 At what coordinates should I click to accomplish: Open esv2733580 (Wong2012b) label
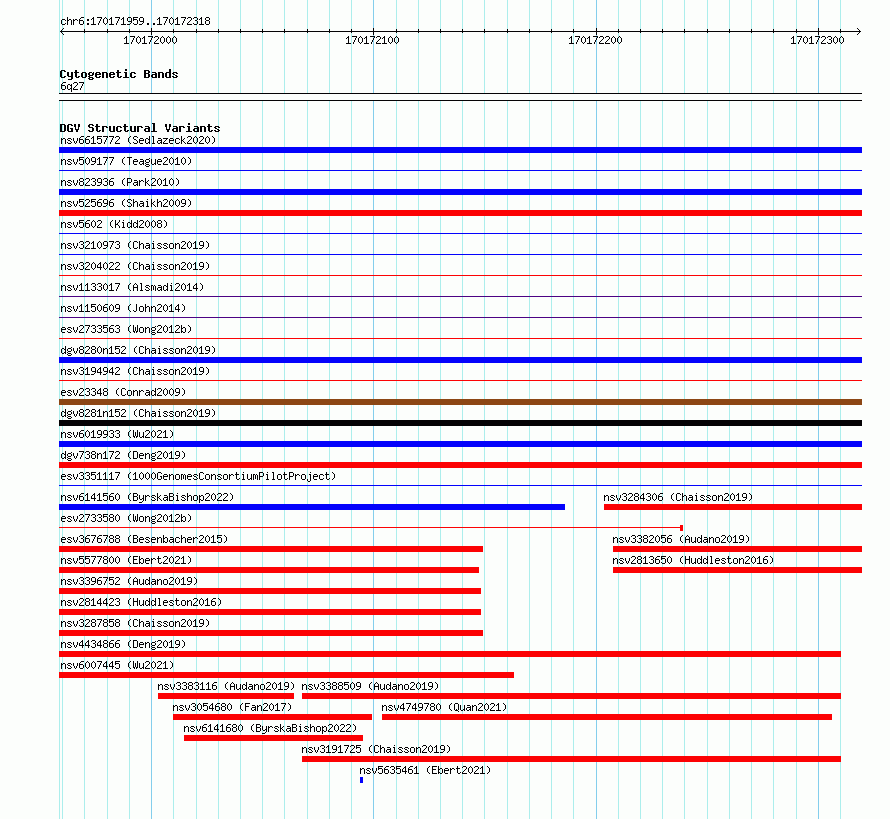tap(126, 518)
